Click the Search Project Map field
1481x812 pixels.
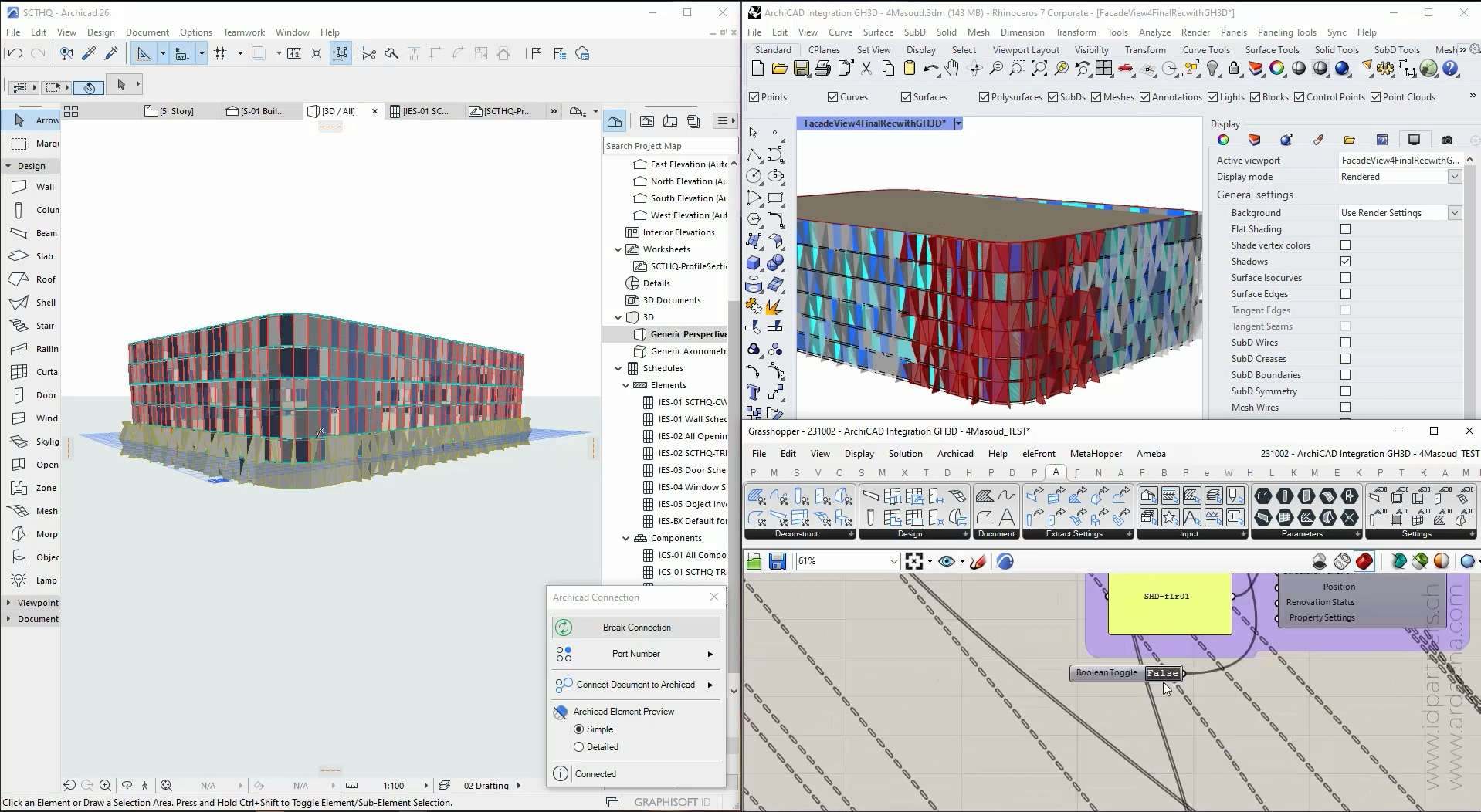coord(669,146)
